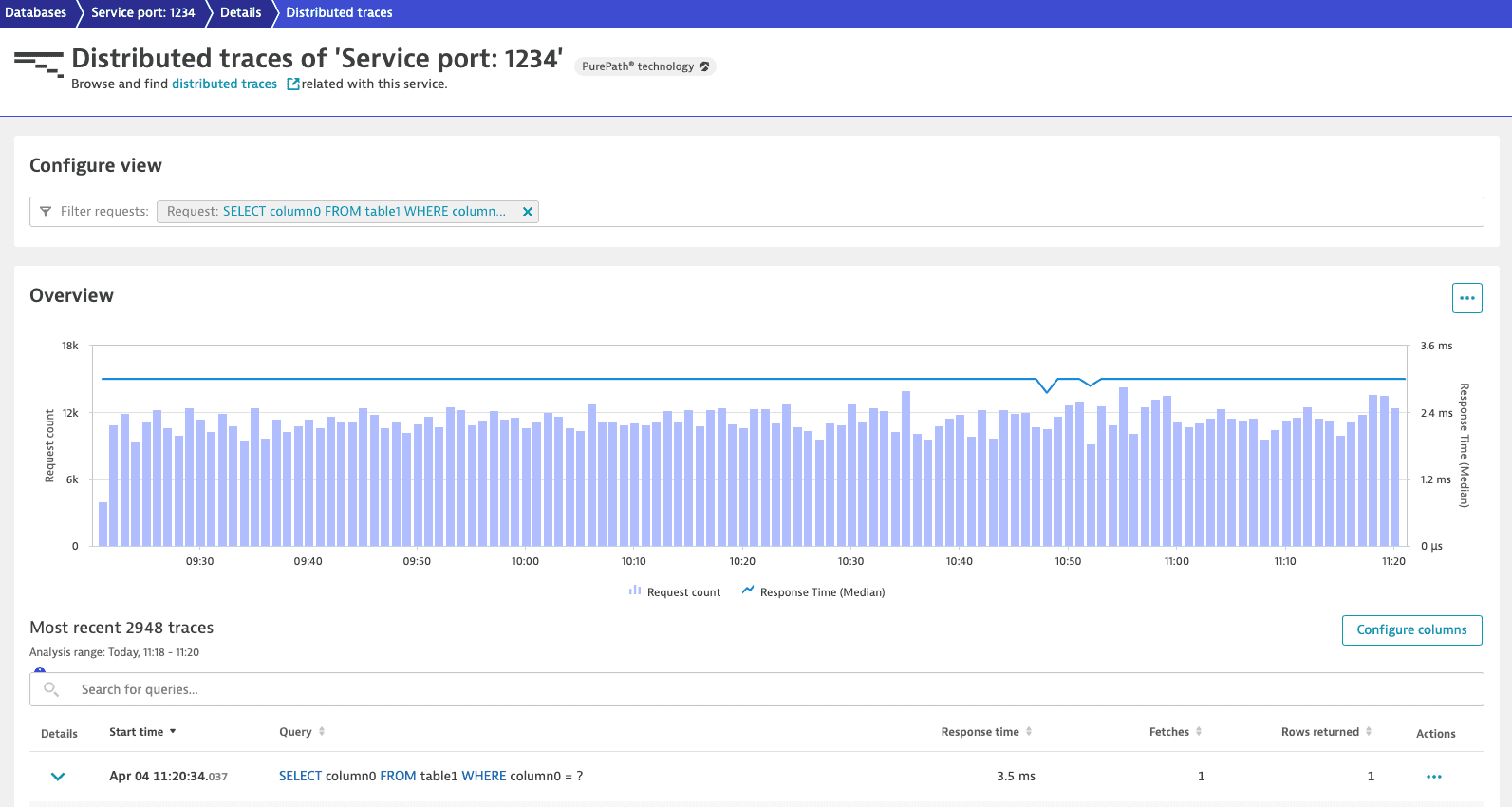The height and width of the screenshot is (807, 1512).
Task: Click the distributed traces header icon
Action: click(39, 64)
